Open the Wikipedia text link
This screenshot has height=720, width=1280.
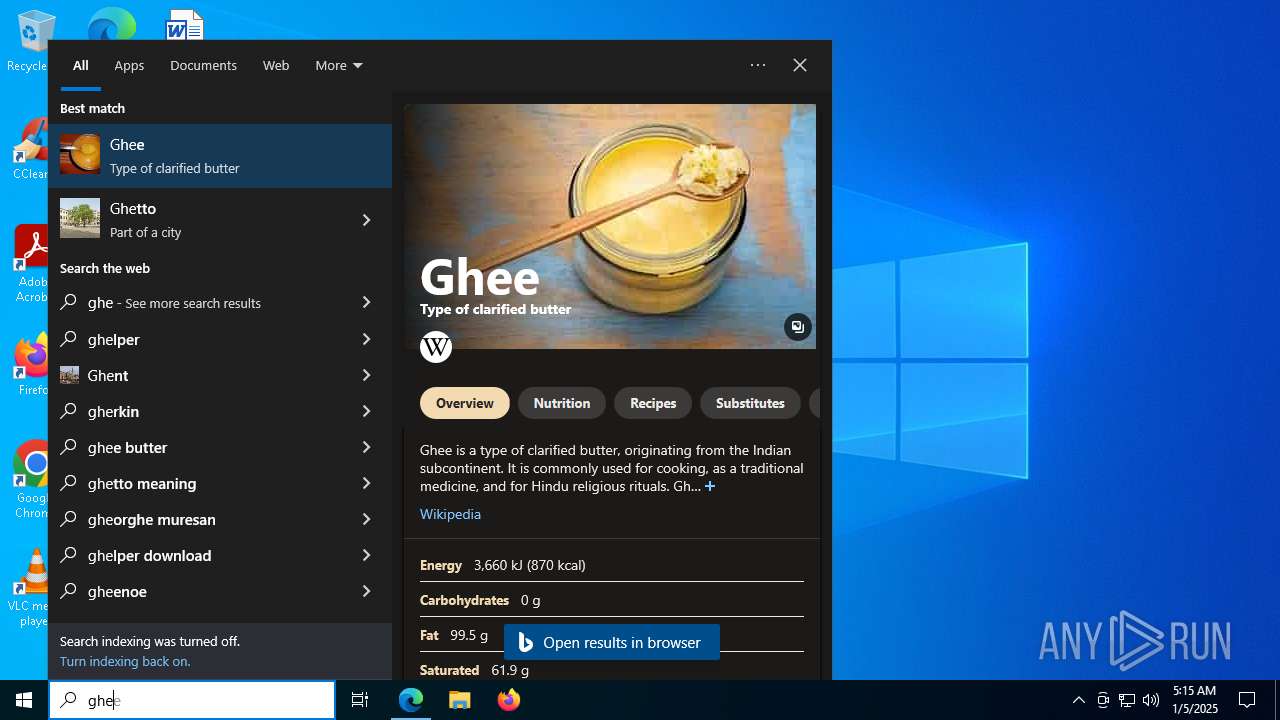click(450, 514)
